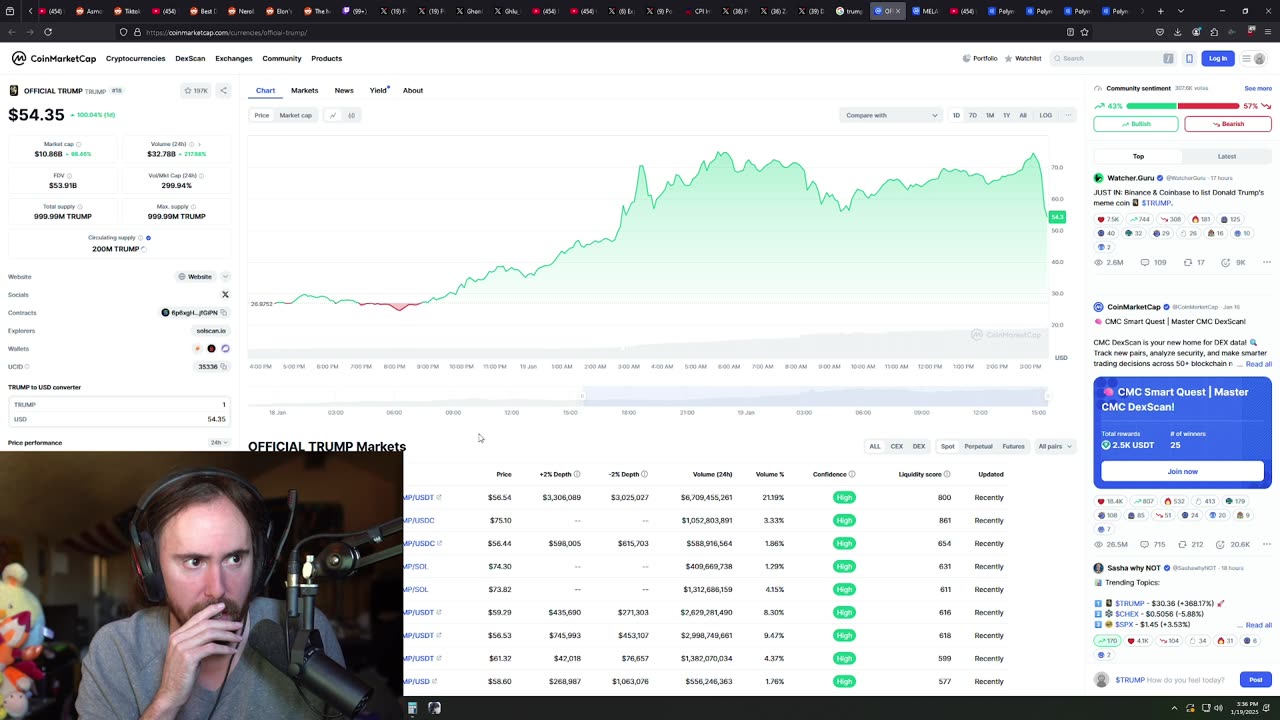Filter markets by DEX
The height and width of the screenshot is (720, 1280).
pos(919,446)
